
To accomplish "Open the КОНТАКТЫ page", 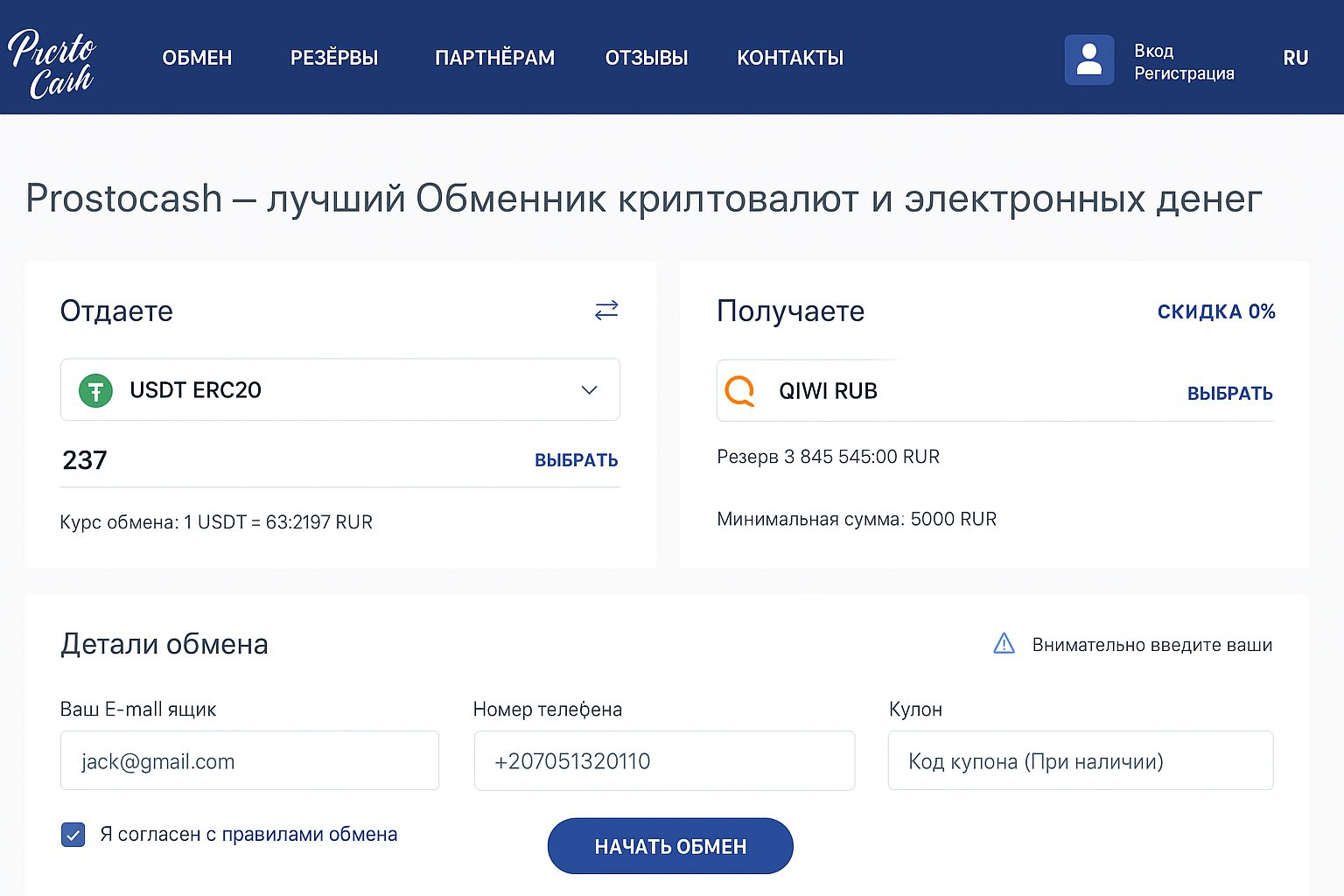I will [x=790, y=58].
